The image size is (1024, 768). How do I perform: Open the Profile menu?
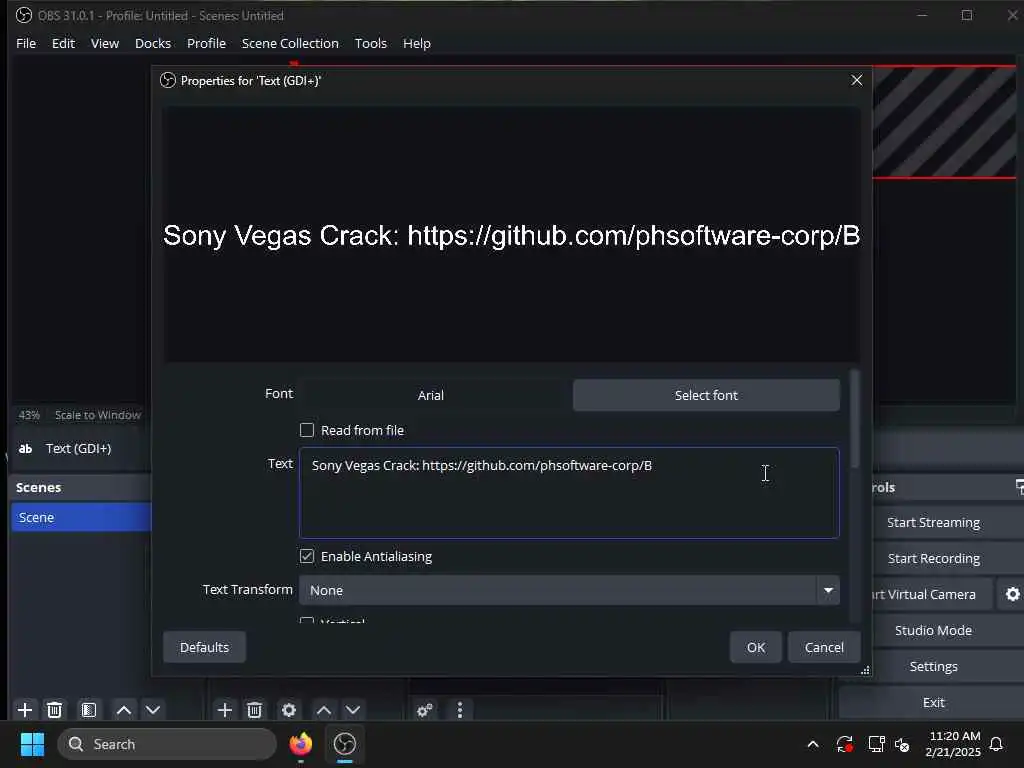click(206, 43)
